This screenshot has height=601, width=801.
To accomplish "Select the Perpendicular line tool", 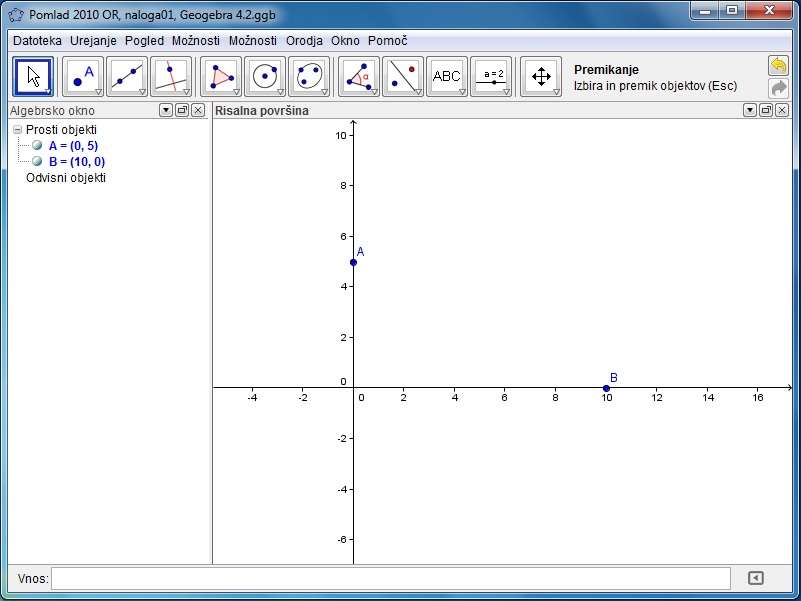I will coord(171,76).
